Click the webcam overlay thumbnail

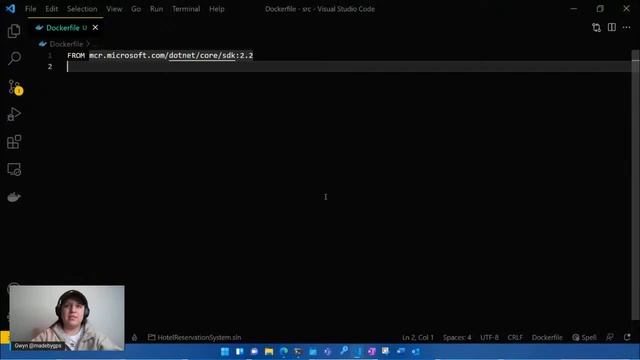coord(67,318)
